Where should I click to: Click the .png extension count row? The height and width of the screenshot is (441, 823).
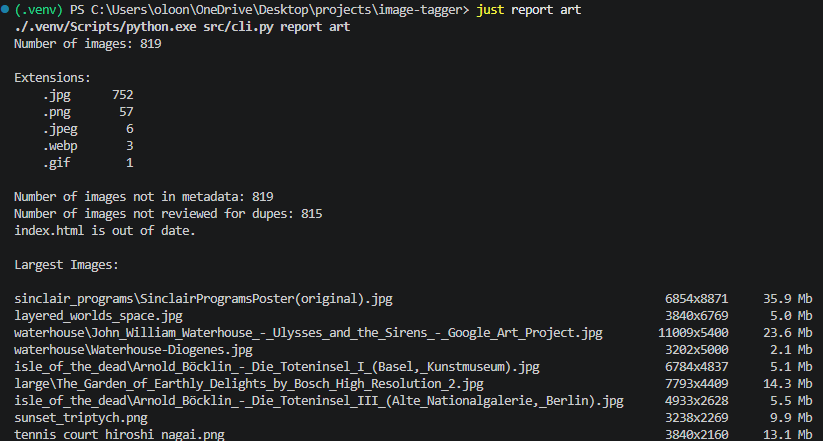click(x=88, y=112)
